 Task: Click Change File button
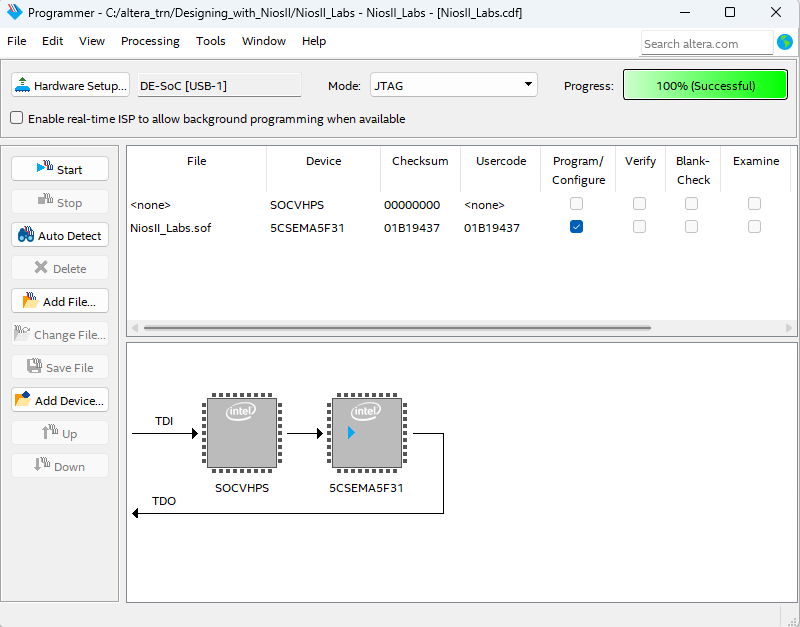pyautogui.click(x=60, y=334)
